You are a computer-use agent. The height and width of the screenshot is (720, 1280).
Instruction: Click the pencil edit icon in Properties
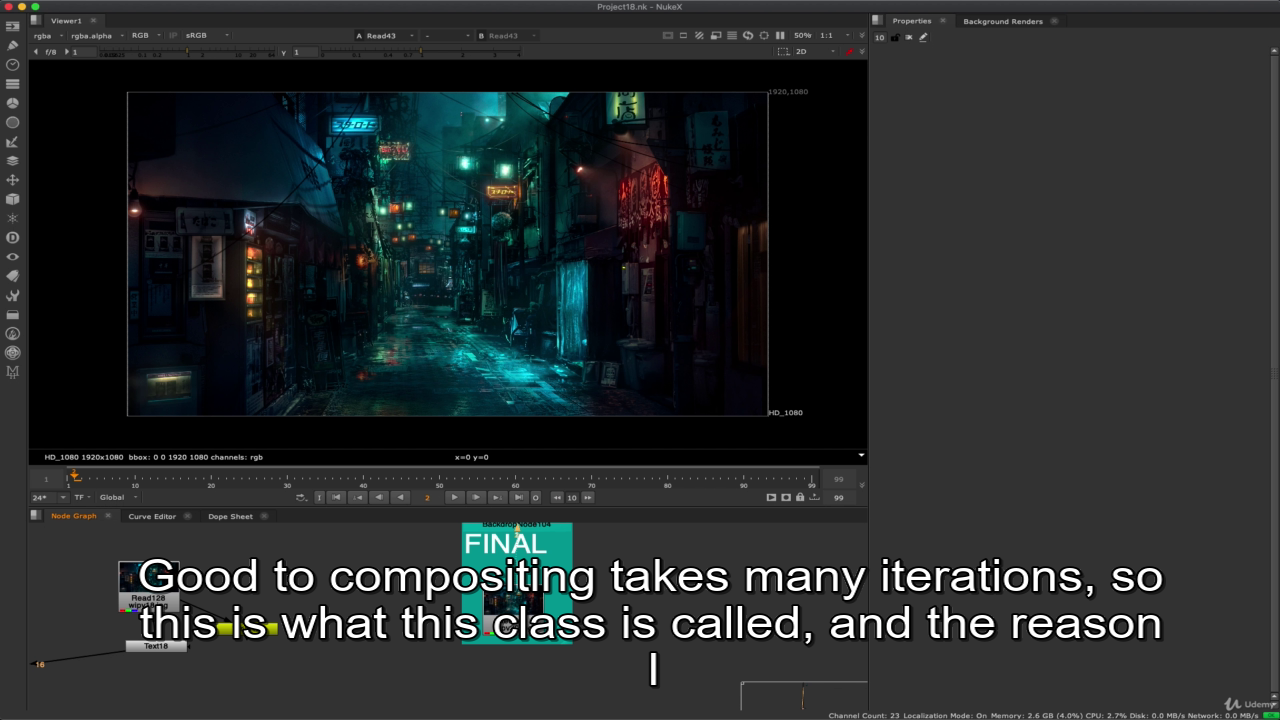(923, 37)
